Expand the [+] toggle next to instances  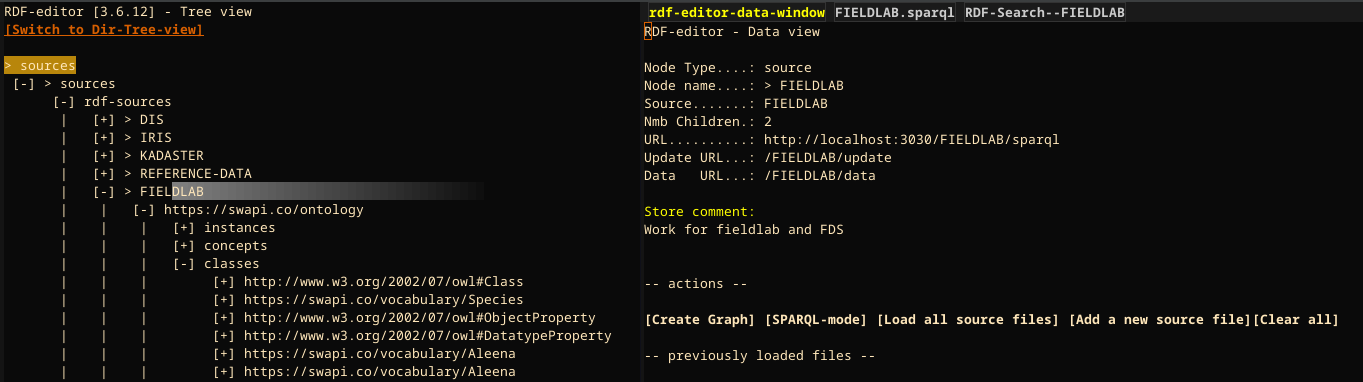point(184,228)
